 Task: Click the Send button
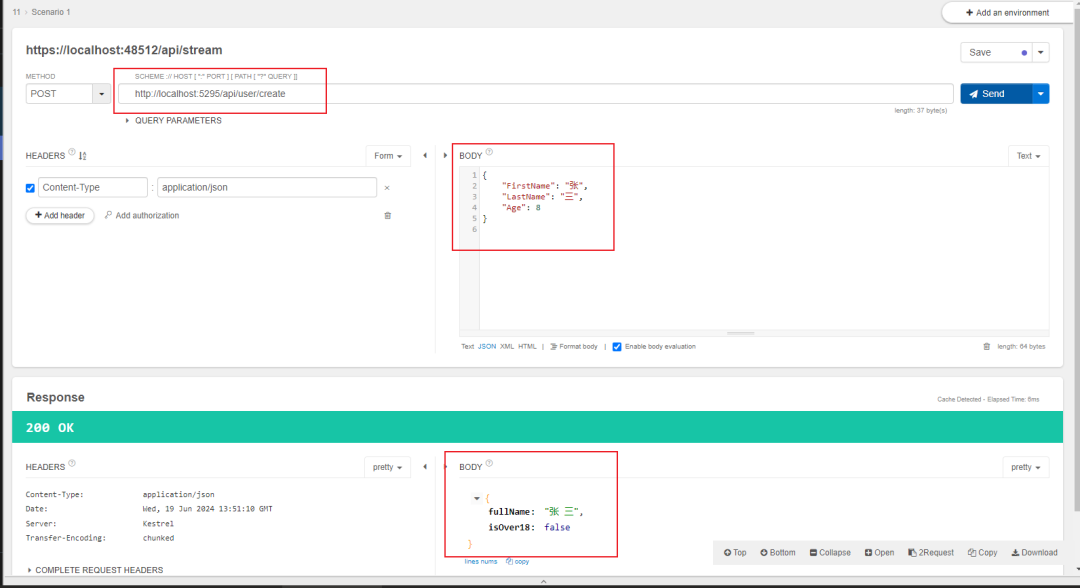(x=991, y=93)
